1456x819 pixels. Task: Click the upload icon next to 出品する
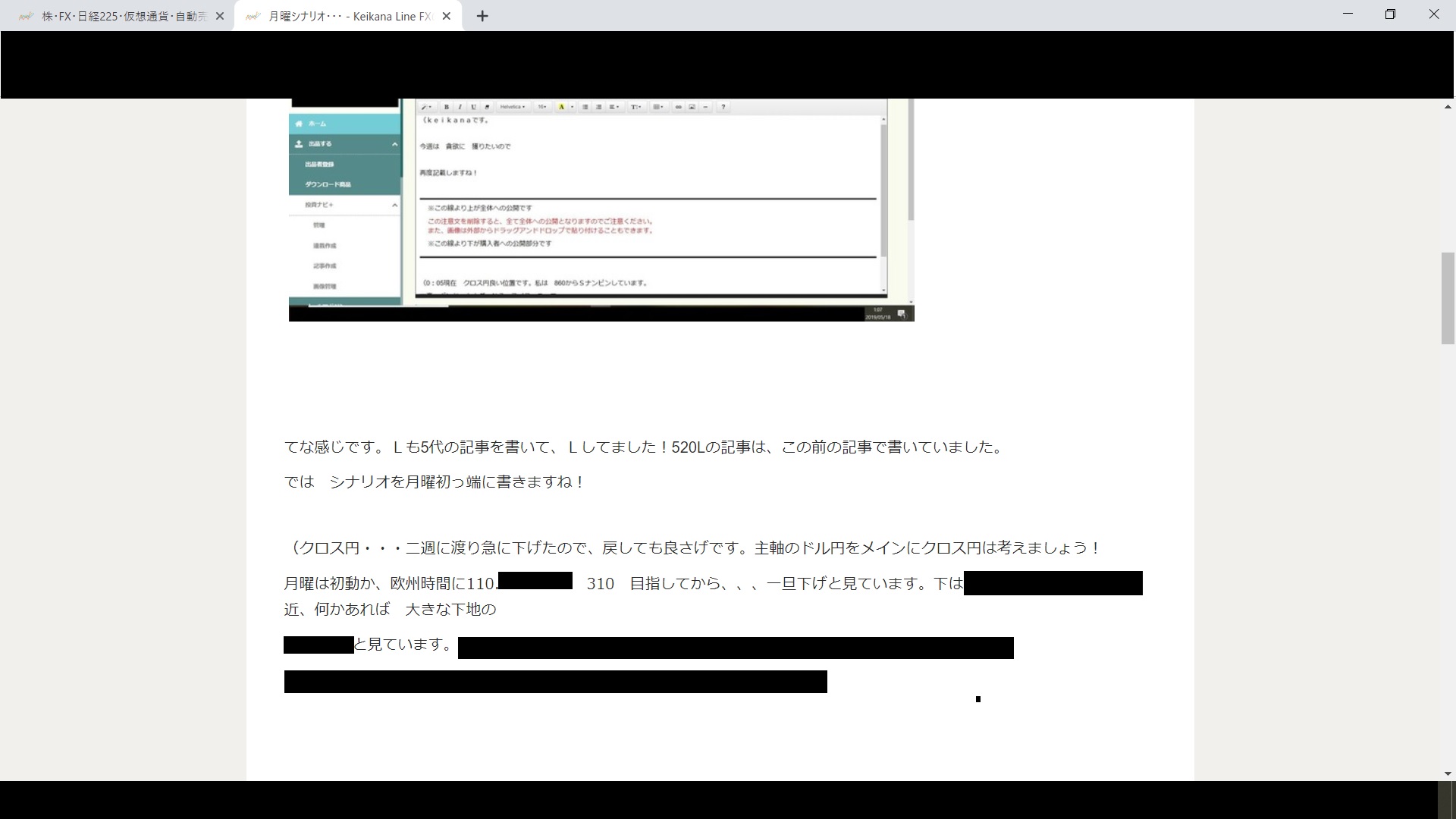(299, 143)
